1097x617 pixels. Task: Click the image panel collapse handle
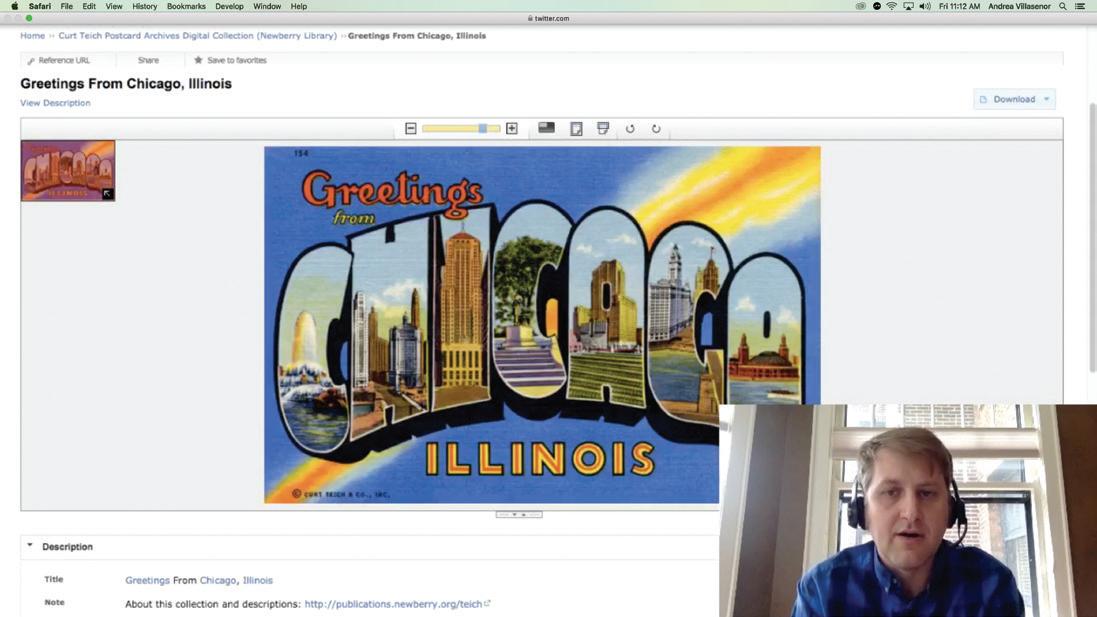(519, 514)
